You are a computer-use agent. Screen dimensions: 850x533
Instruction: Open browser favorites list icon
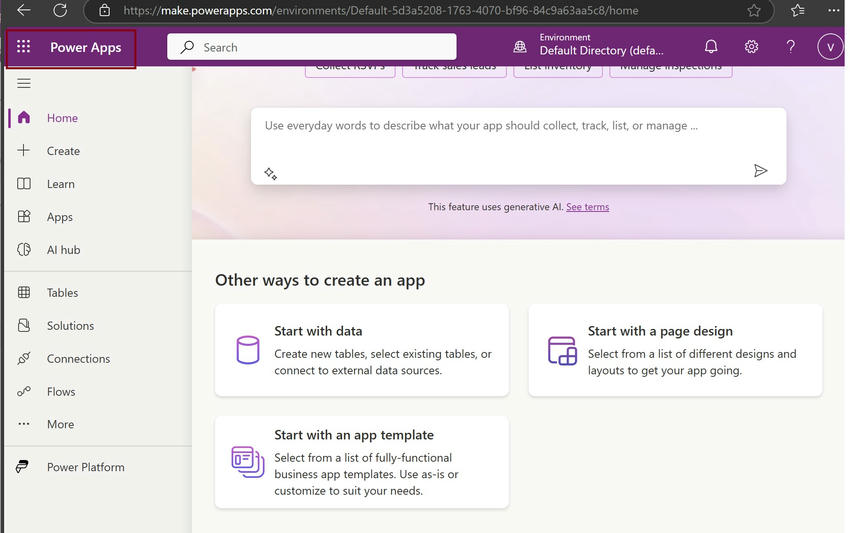pyautogui.click(x=797, y=10)
